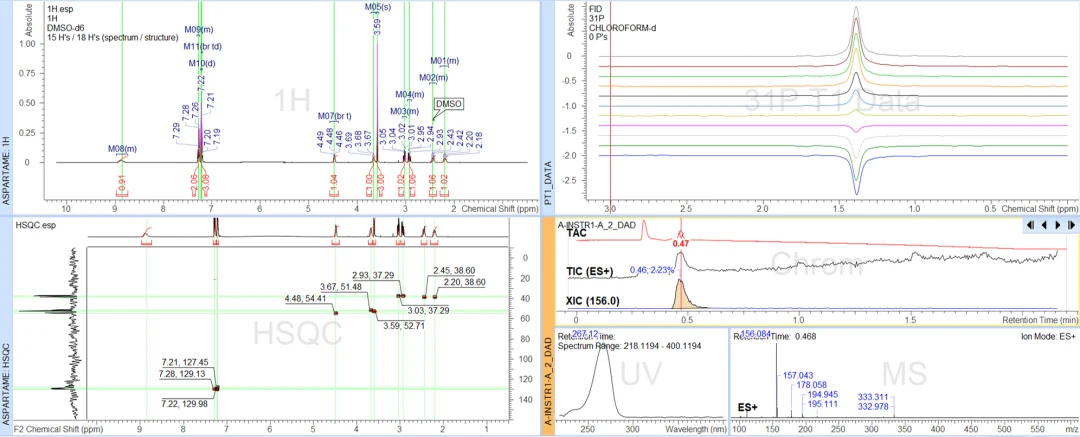
Task: Jump to first chromatogram with the skip-back arrow
Action: tap(1030, 225)
